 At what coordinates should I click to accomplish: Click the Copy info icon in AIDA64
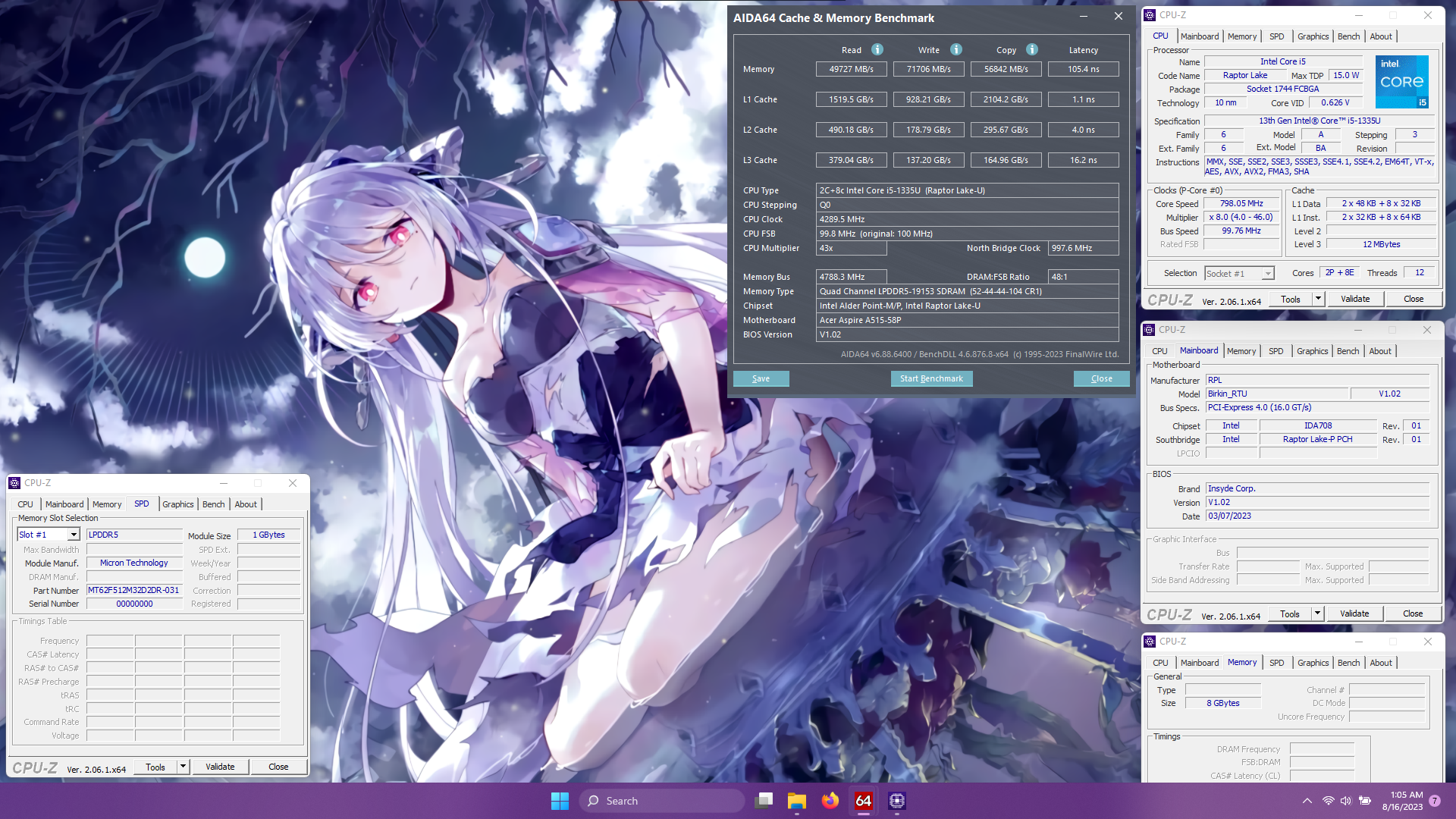click(1032, 49)
